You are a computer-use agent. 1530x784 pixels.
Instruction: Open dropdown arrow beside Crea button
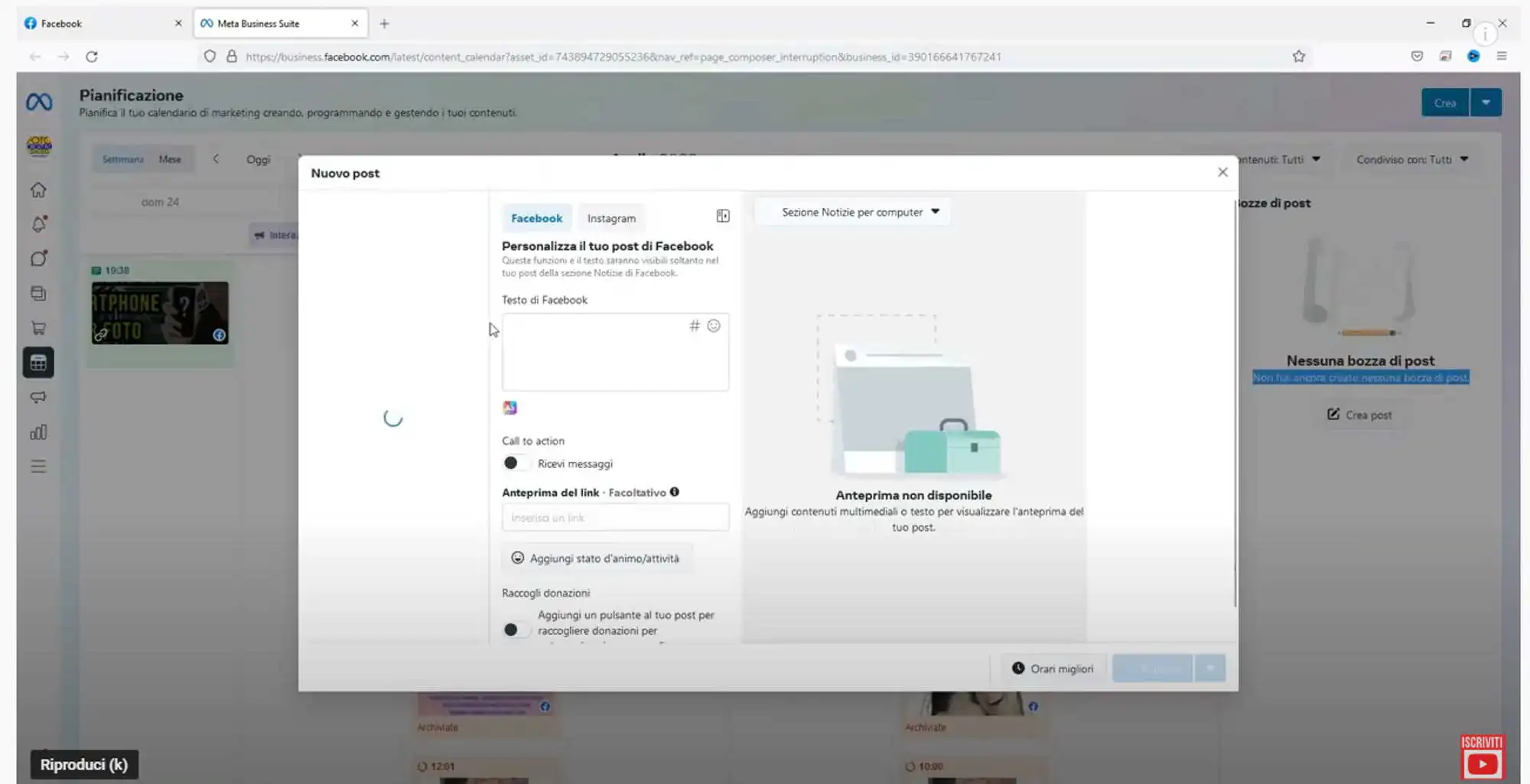[x=1486, y=102]
